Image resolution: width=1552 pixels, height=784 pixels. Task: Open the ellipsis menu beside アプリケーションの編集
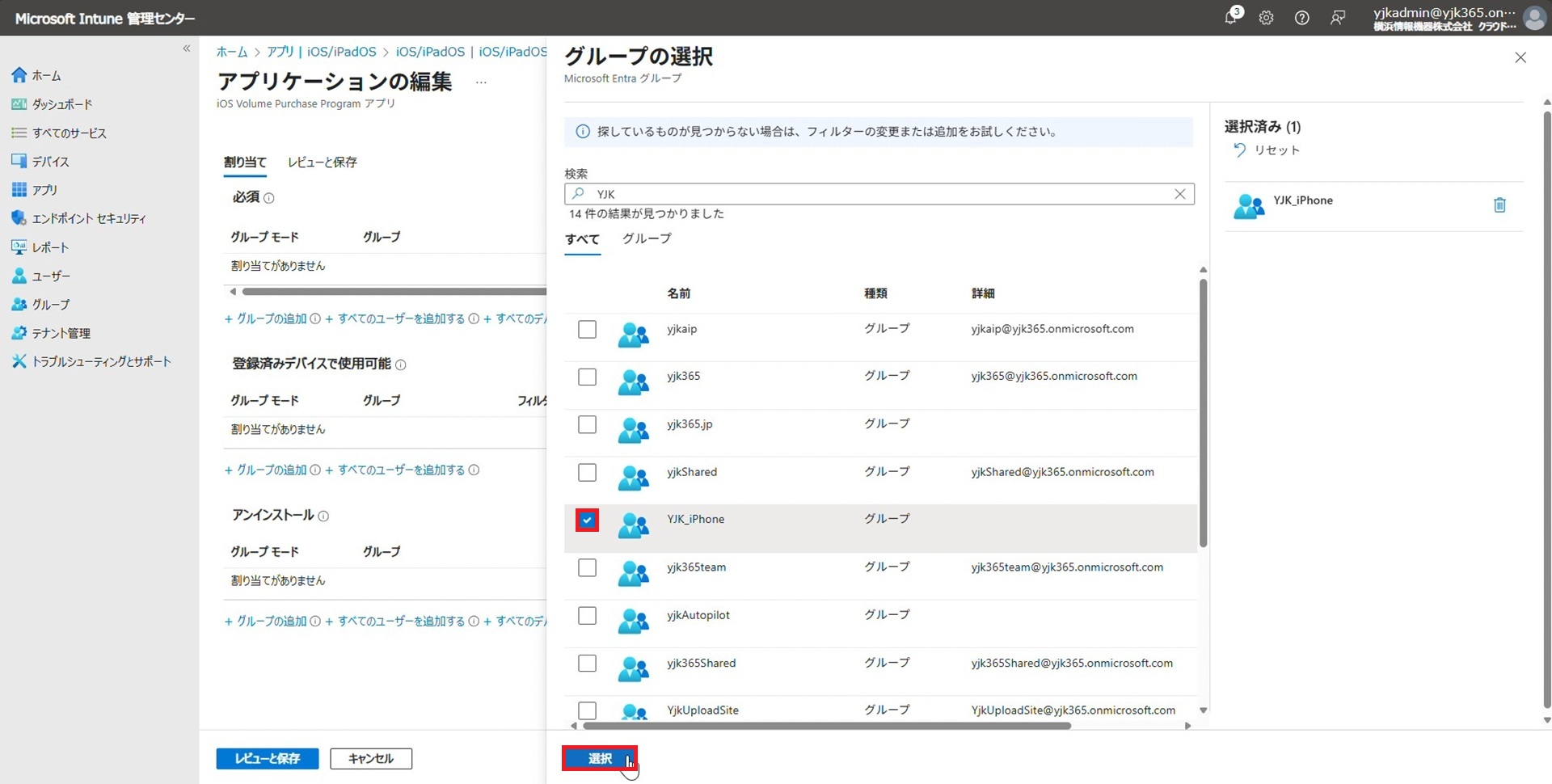click(x=481, y=82)
